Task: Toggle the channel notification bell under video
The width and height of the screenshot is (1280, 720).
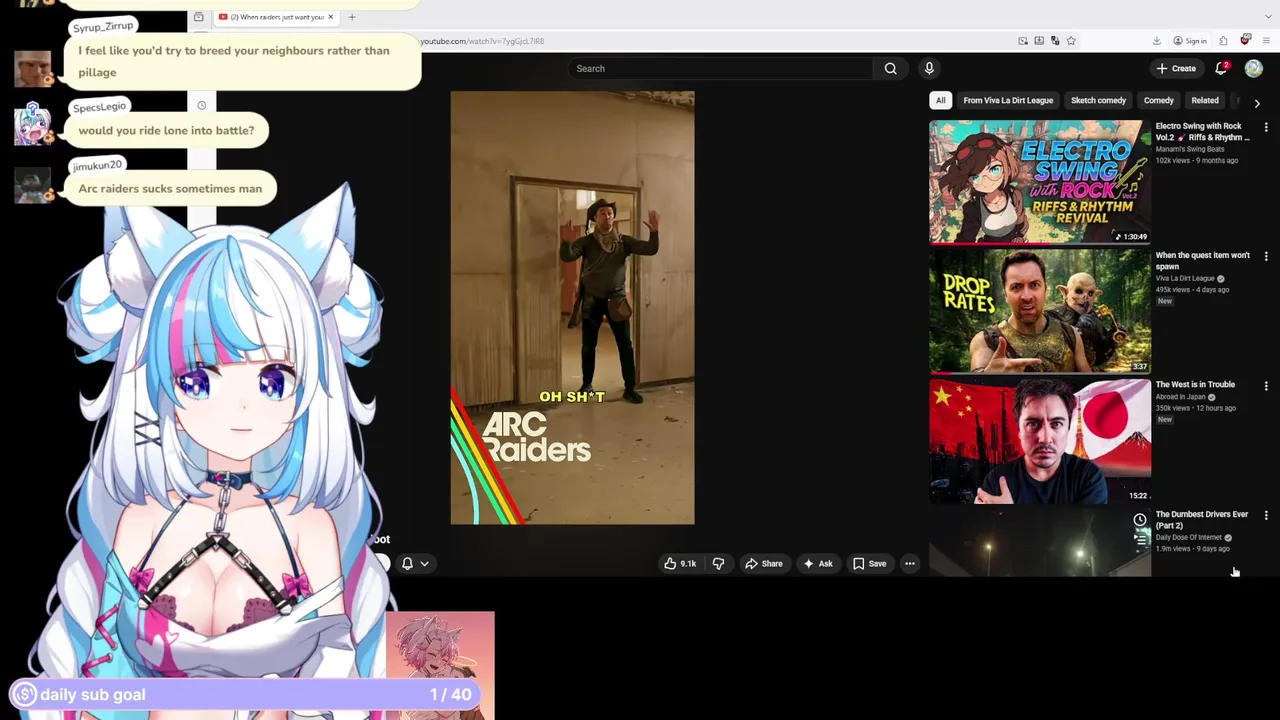Action: pos(407,564)
